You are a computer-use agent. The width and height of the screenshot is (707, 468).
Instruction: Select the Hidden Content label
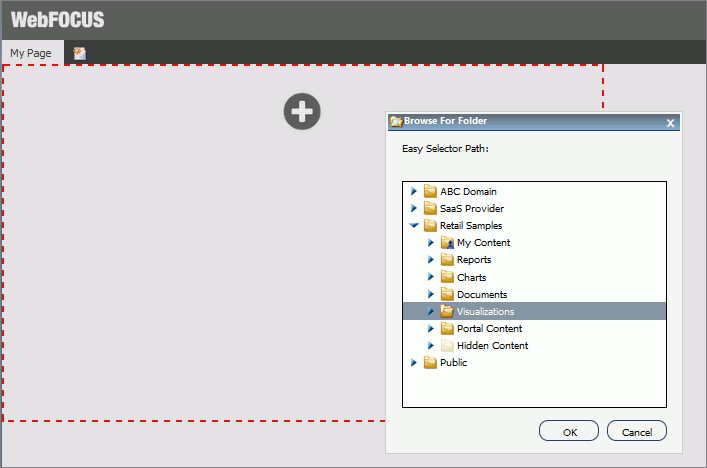point(492,346)
